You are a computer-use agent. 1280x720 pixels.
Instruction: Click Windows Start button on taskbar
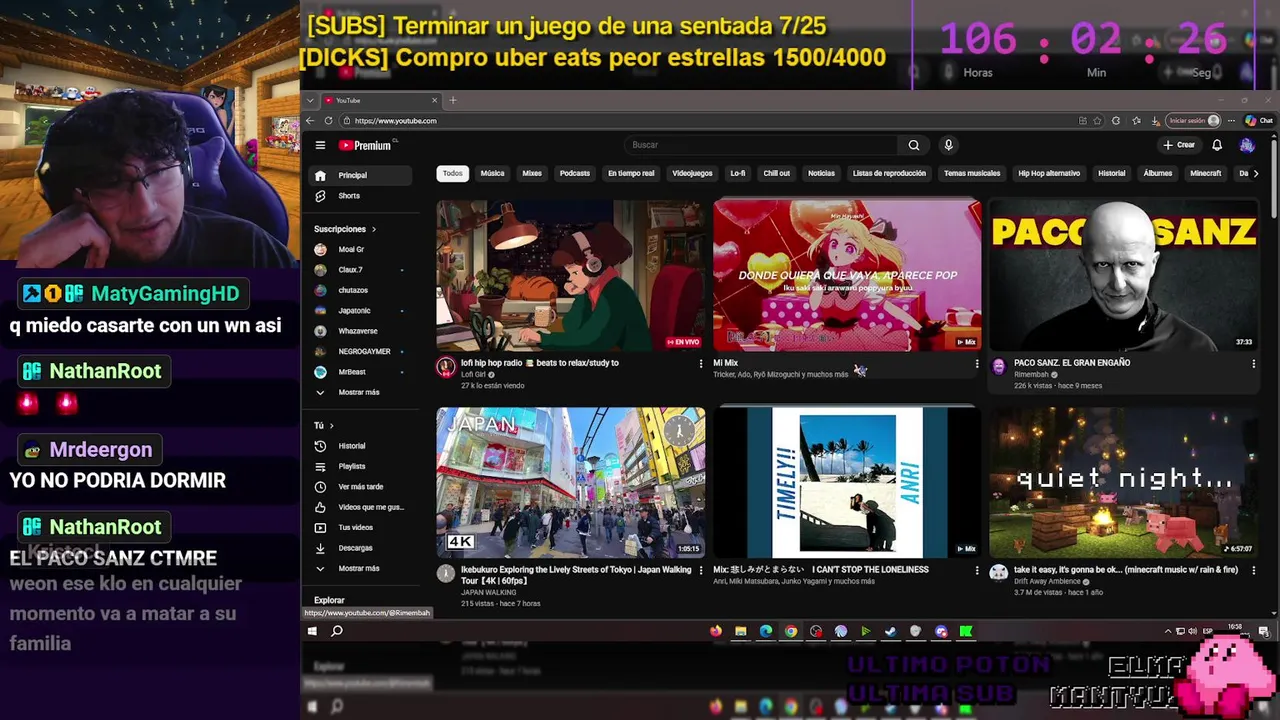(x=312, y=631)
